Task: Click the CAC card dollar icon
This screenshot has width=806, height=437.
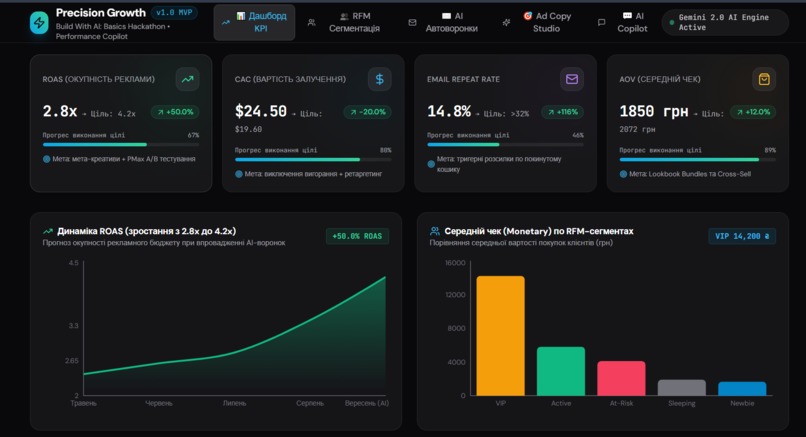Action: [x=379, y=79]
